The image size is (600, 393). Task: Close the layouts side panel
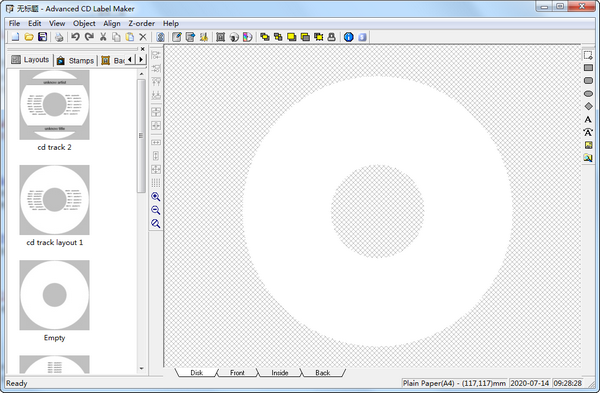[x=143, y=49]
